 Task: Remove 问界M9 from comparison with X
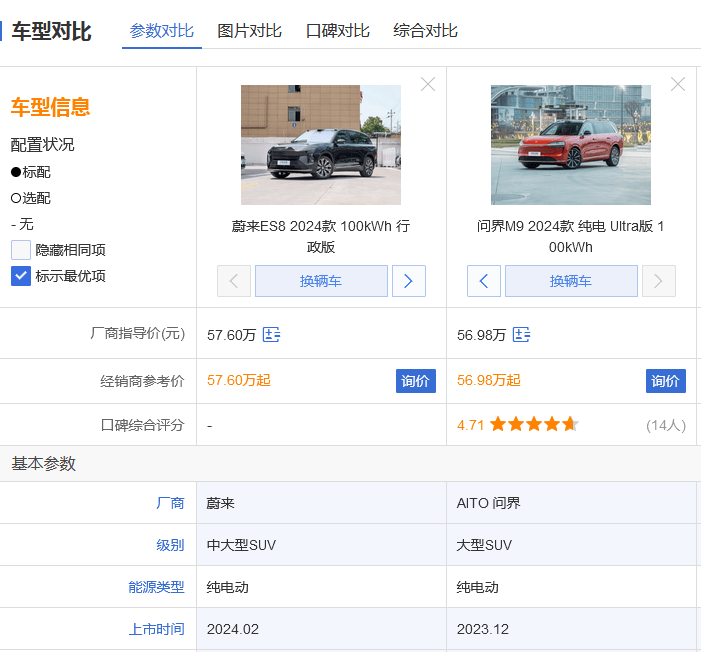point(678,84)
